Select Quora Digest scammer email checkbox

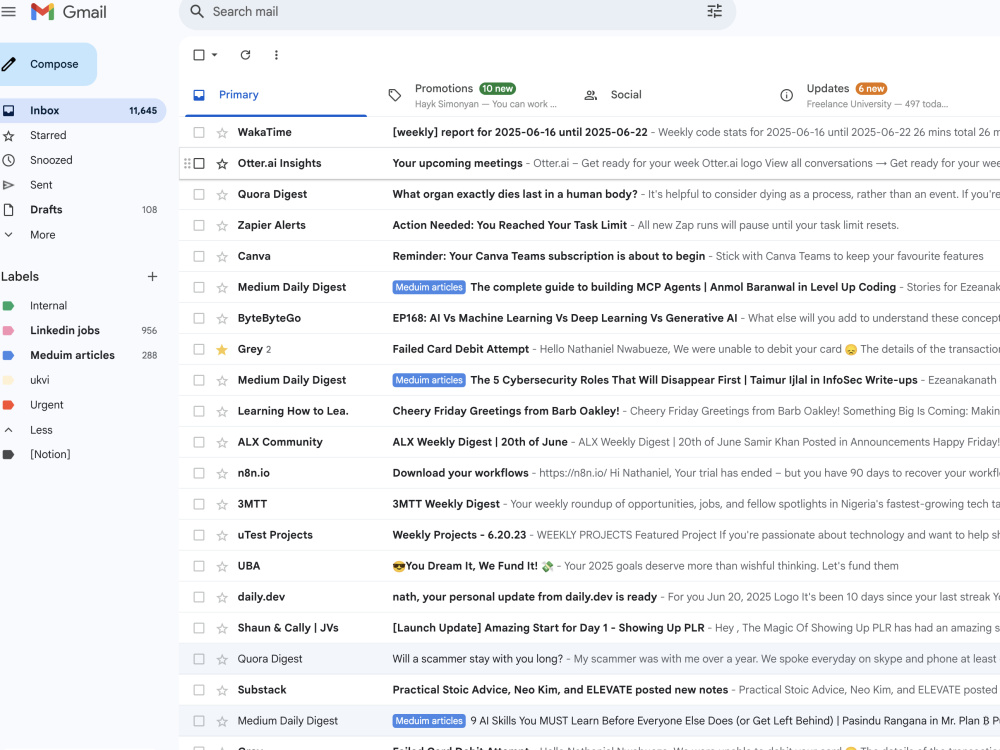[199, 659]
